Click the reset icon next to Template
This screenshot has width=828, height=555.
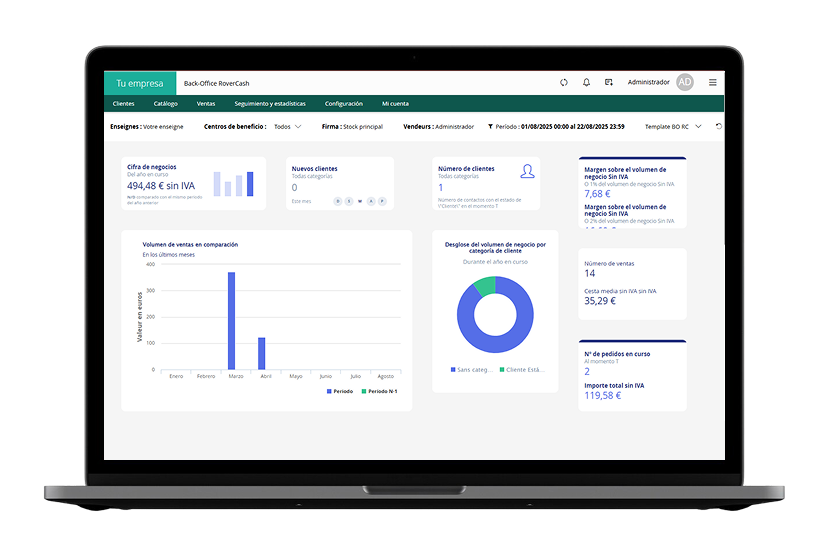718,127
